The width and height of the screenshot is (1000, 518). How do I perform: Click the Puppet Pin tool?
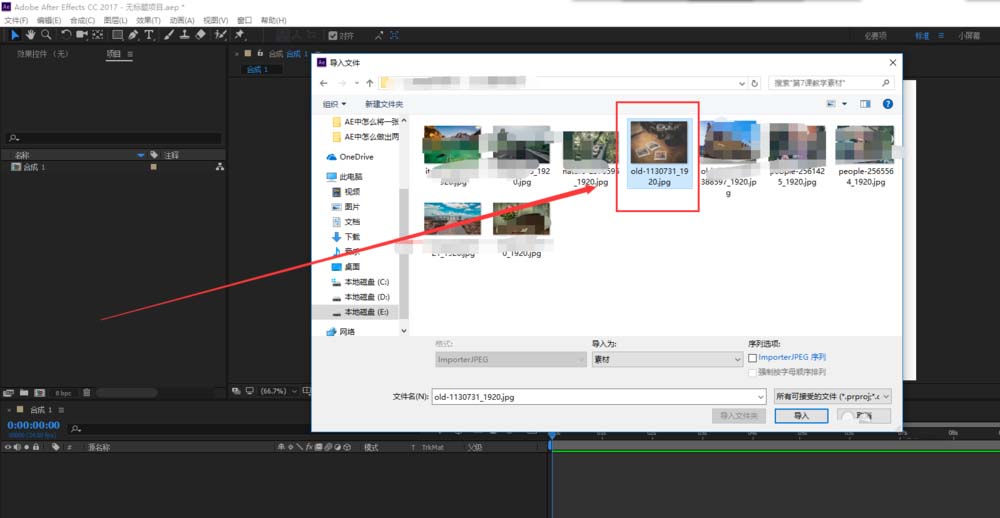[240, 34]
